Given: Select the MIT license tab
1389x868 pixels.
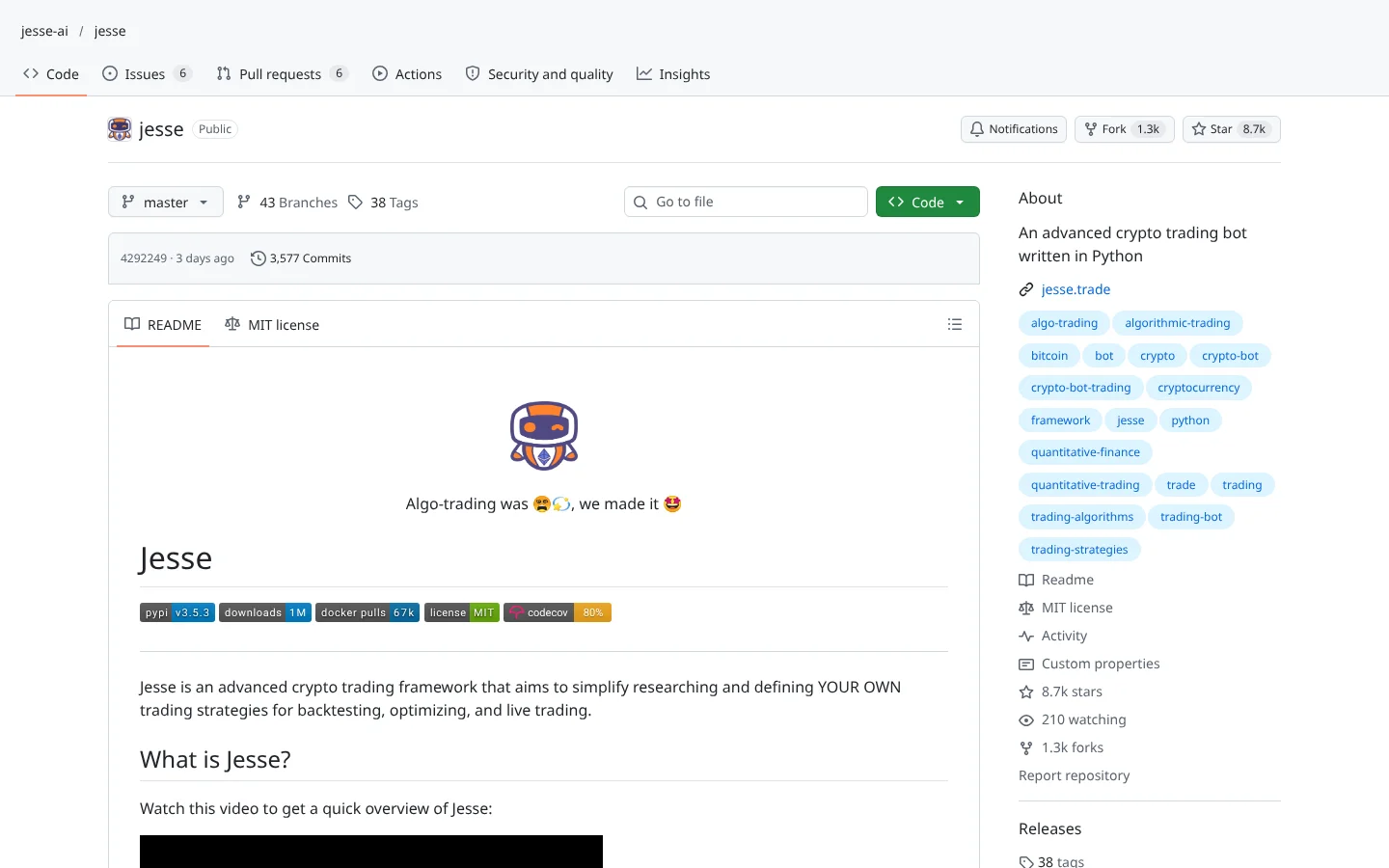Looking at the screenshot, I should pyautogui.click(x=272, y=325).
